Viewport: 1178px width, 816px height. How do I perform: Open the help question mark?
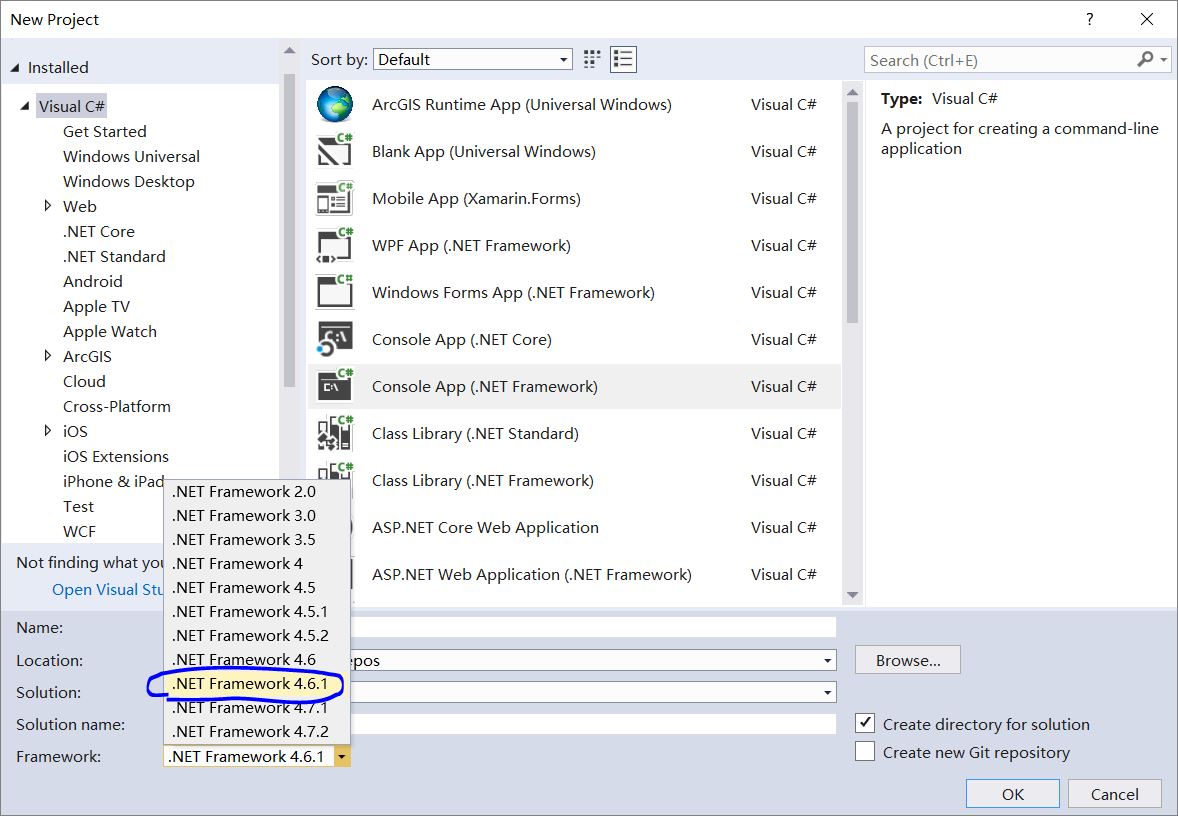[1089, 20]
